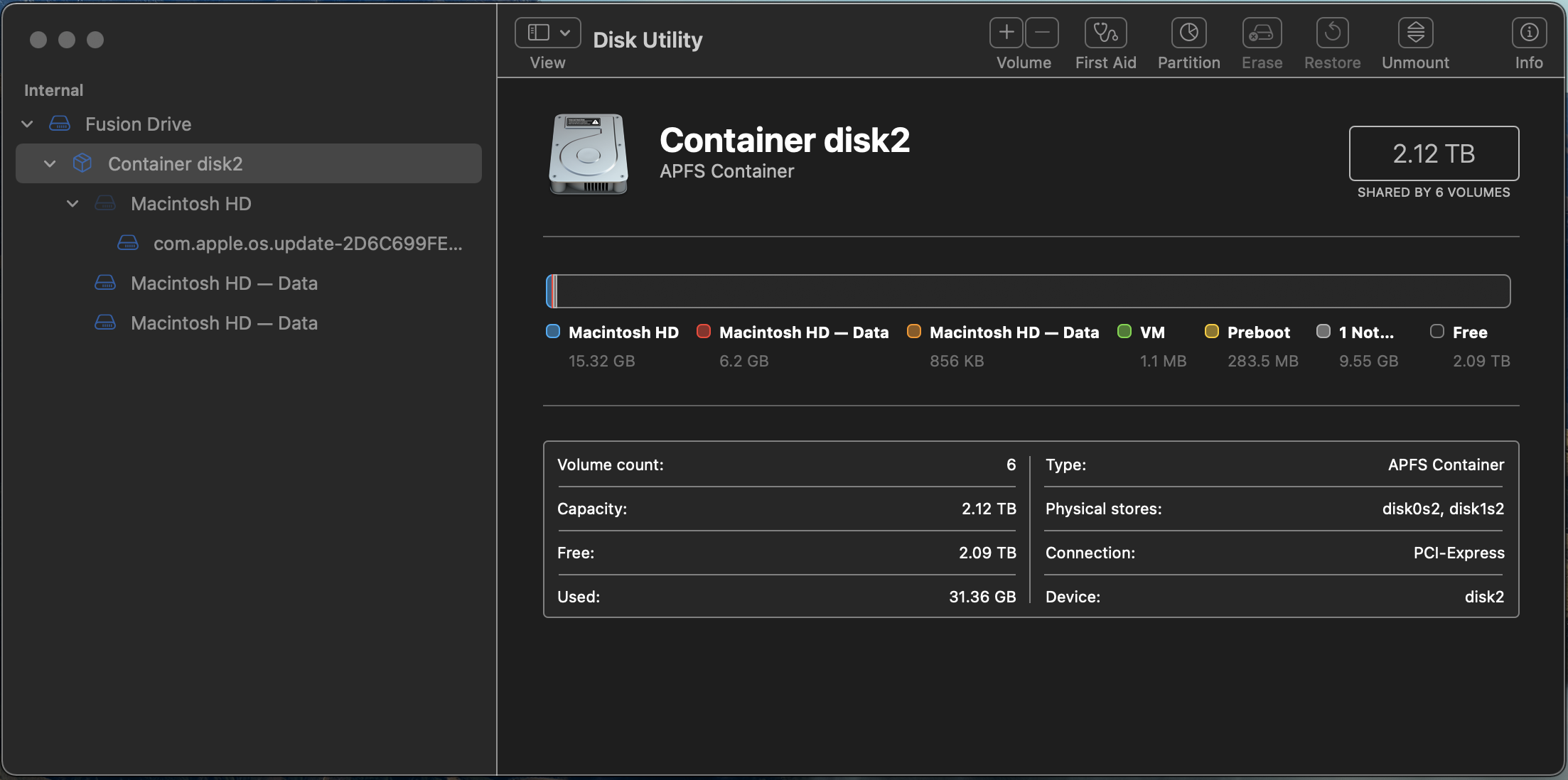The width and height of the screenshot is (1568, 780).
Task: Click the Restore arrow icon
Action: click(1332, 33)
